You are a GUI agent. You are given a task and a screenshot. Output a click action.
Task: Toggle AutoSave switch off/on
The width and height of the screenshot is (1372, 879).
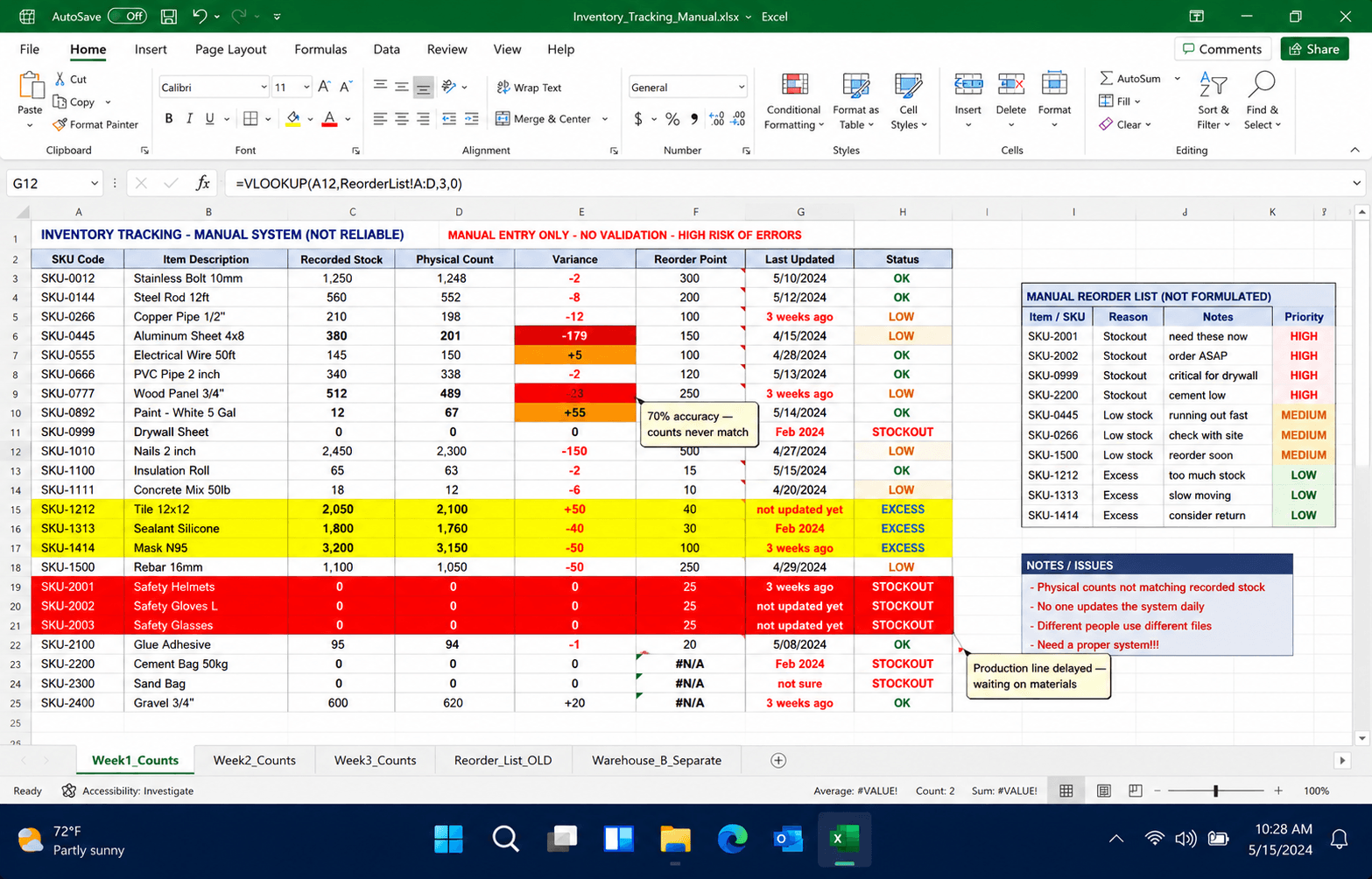tap(128, 16)
